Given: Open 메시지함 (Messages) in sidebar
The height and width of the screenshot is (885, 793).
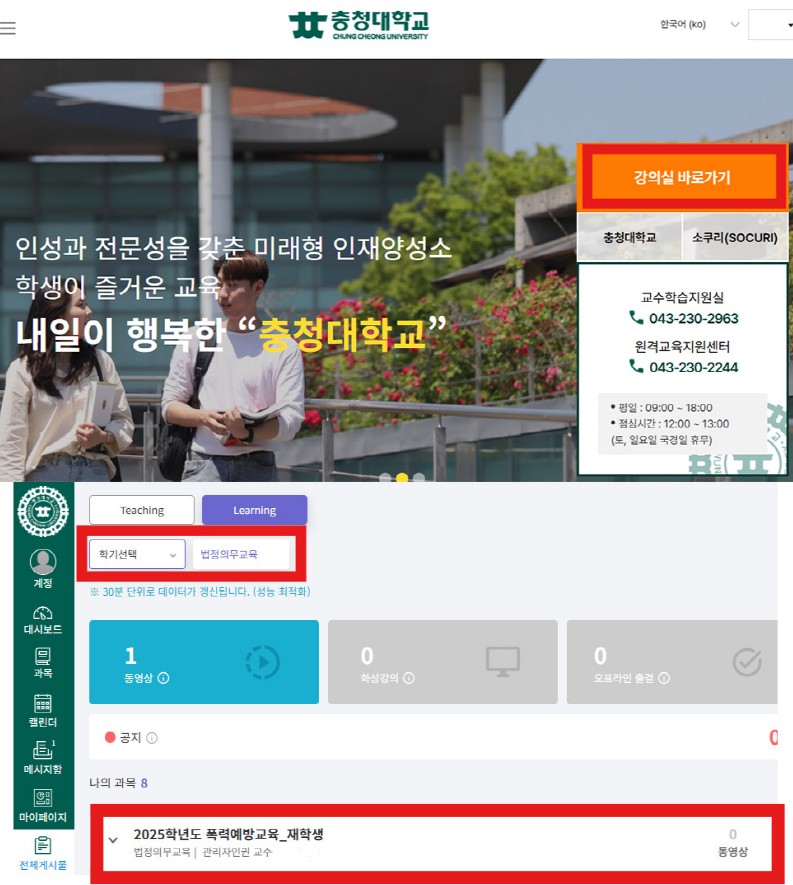Looking at the screenshot, I should click(42, 758).
